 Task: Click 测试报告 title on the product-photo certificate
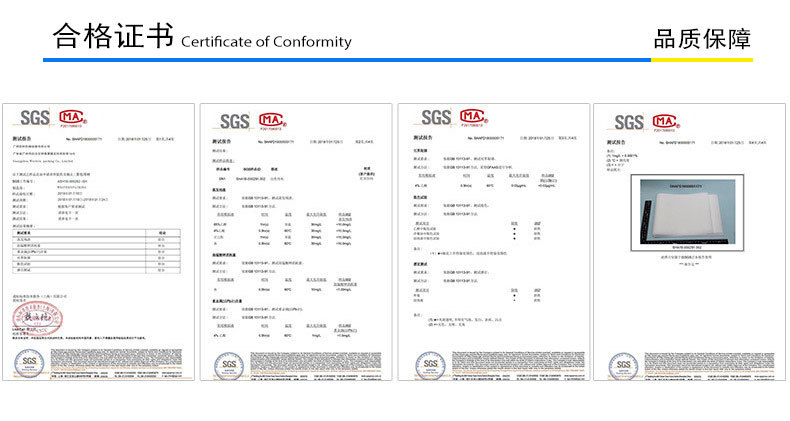click(616, 143)
